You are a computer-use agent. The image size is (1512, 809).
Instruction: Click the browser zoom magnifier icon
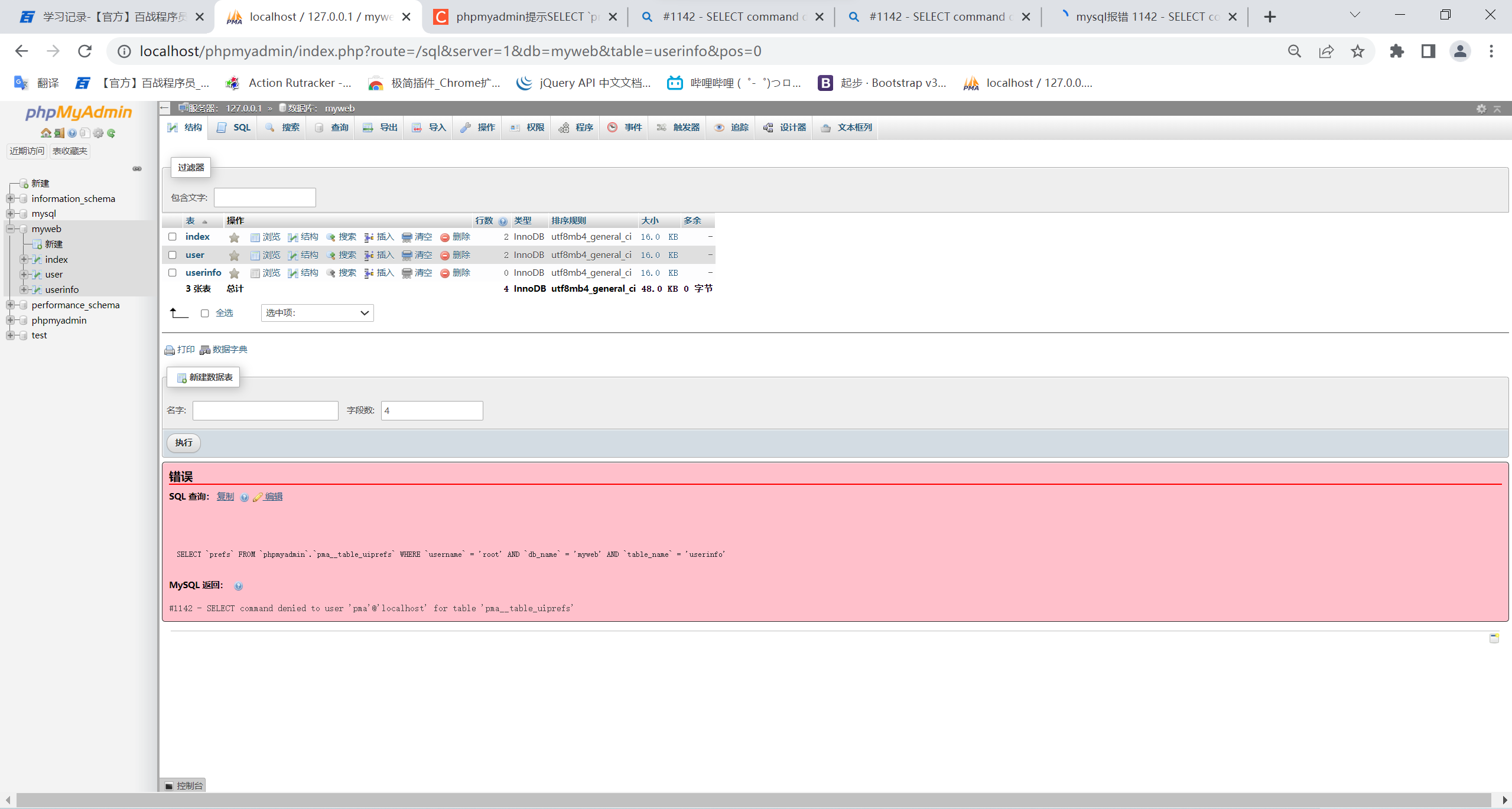[x=1294, y=51]
